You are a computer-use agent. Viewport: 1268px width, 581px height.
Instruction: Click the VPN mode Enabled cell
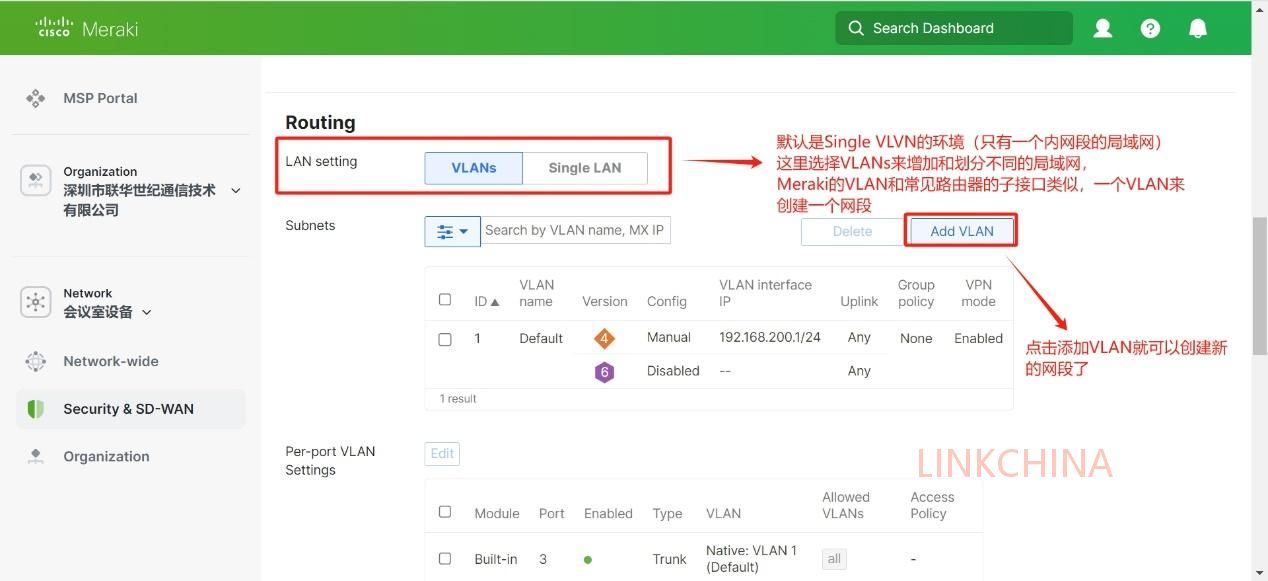(x=978, y=338)
